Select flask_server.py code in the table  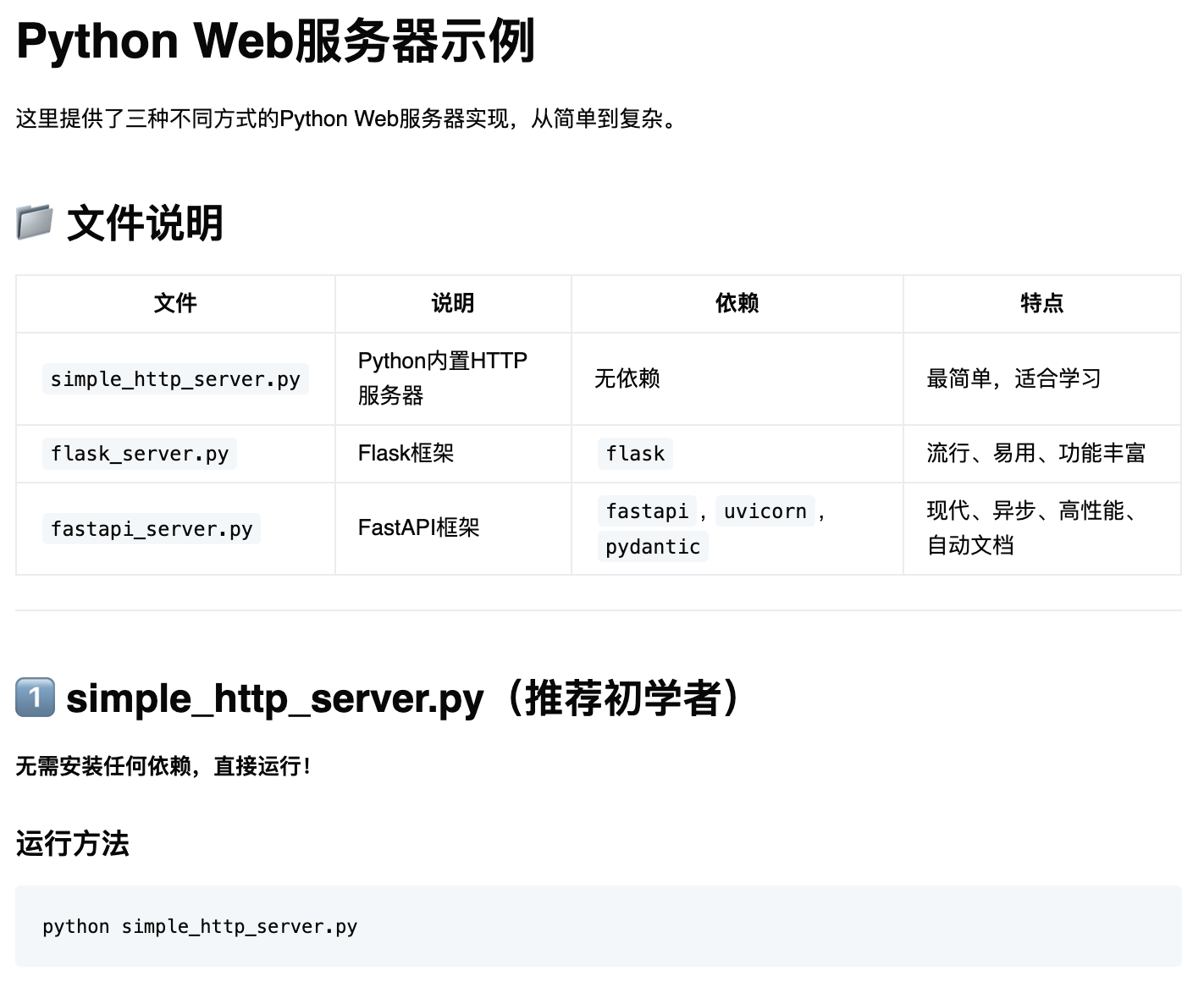(140, 454)
